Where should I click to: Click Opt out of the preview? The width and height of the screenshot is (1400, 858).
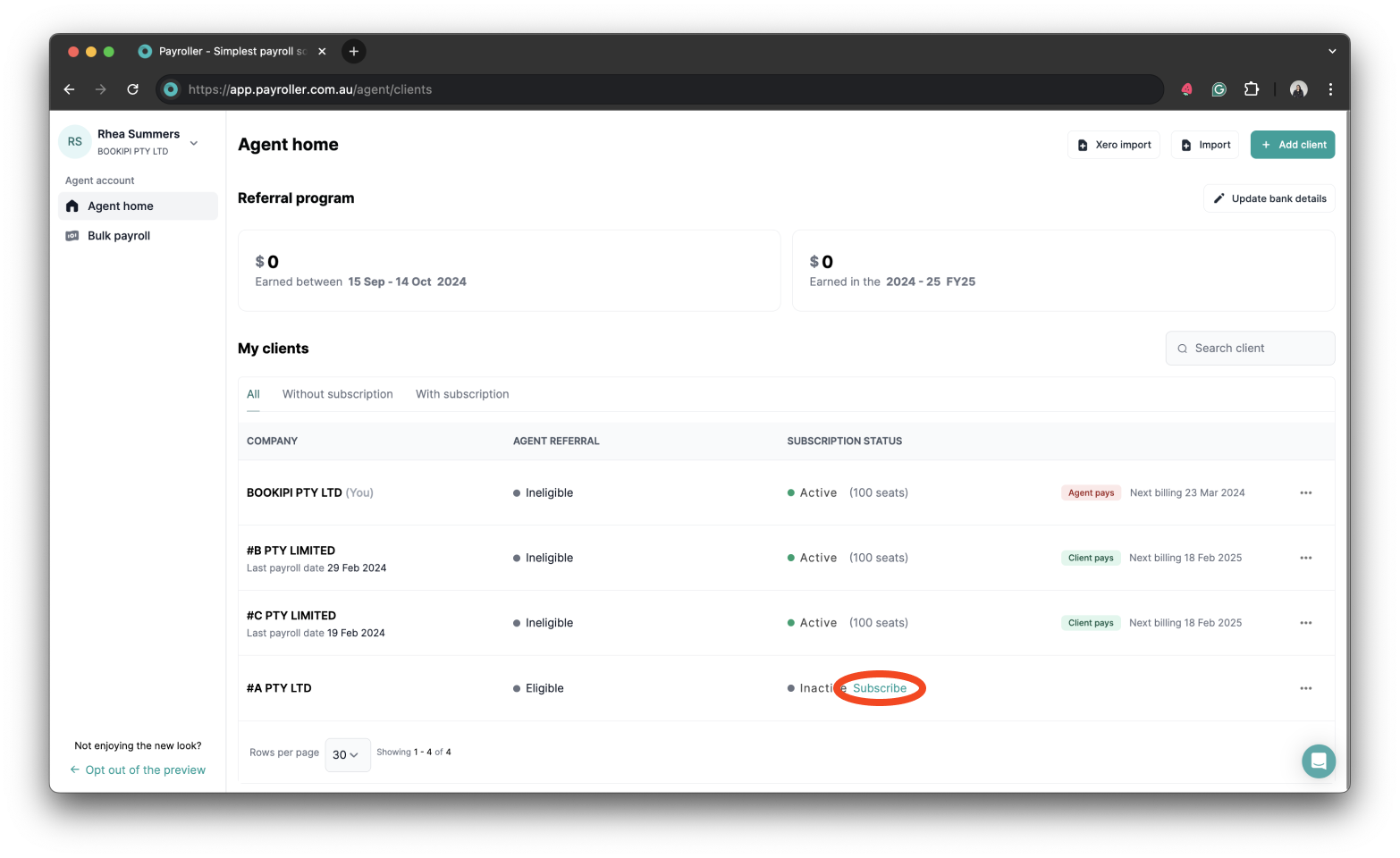click(138, 770)
